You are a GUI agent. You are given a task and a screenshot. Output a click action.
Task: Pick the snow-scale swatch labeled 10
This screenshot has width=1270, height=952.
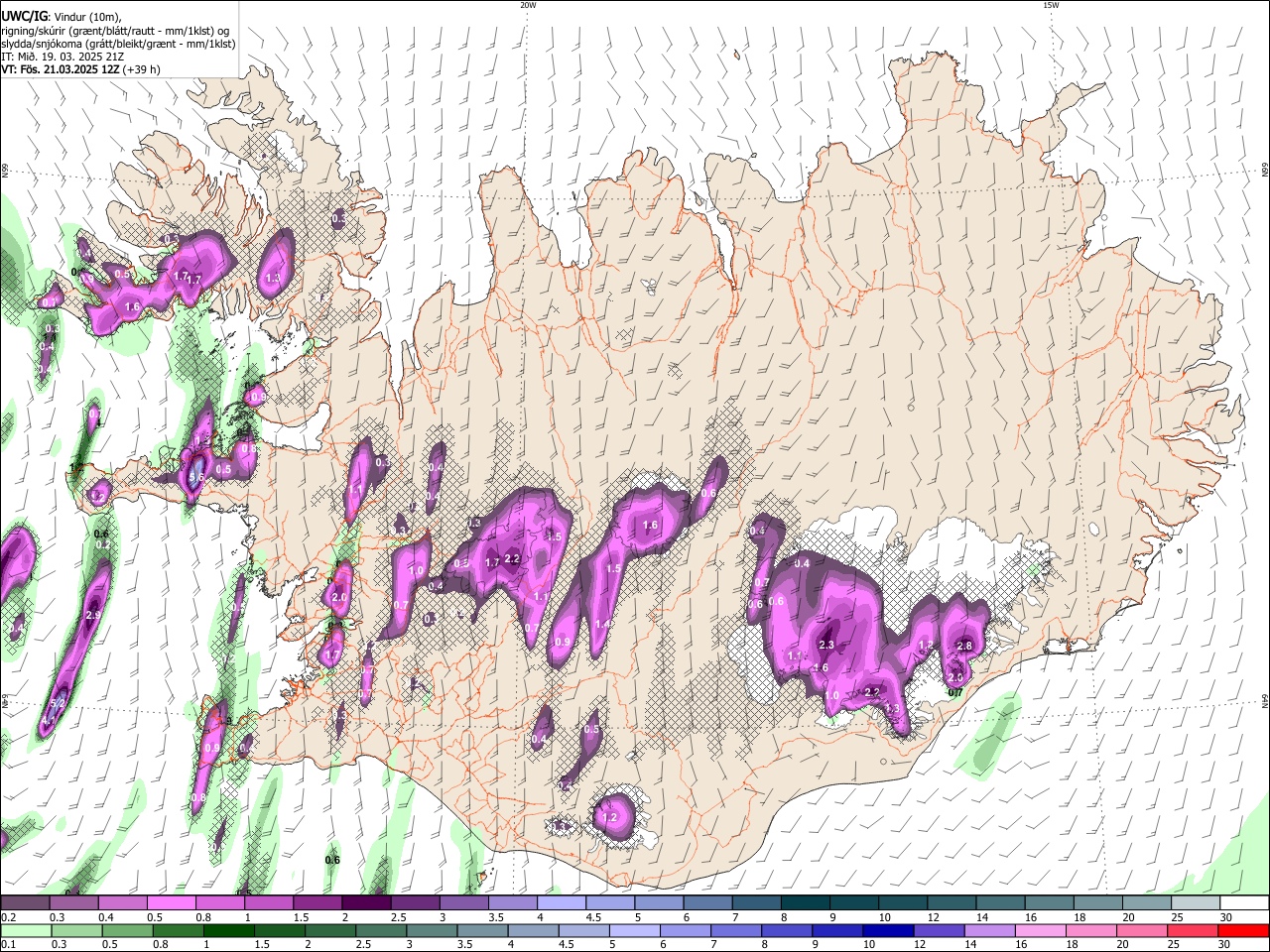[x=904, y=903]
